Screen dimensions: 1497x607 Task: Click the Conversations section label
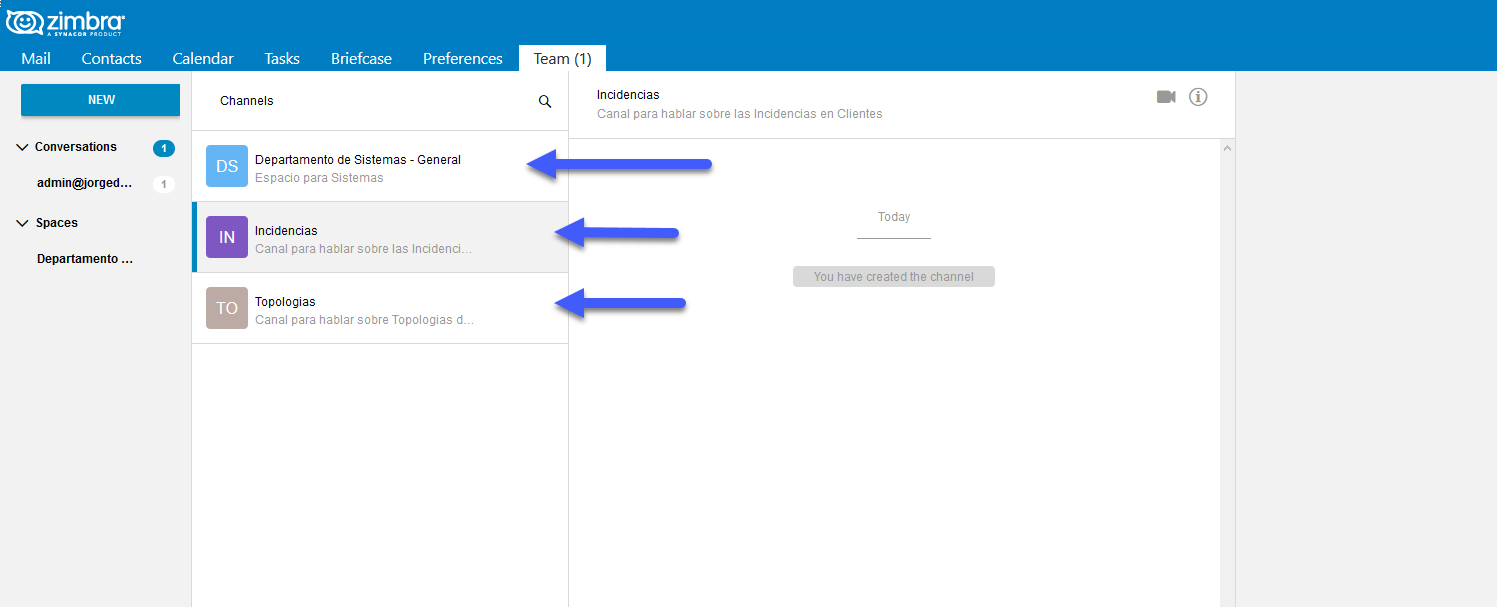76,147
